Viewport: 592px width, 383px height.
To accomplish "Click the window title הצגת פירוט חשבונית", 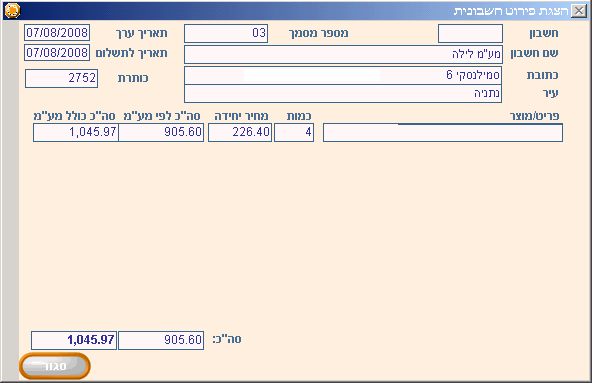I will (x=511, y=11).
